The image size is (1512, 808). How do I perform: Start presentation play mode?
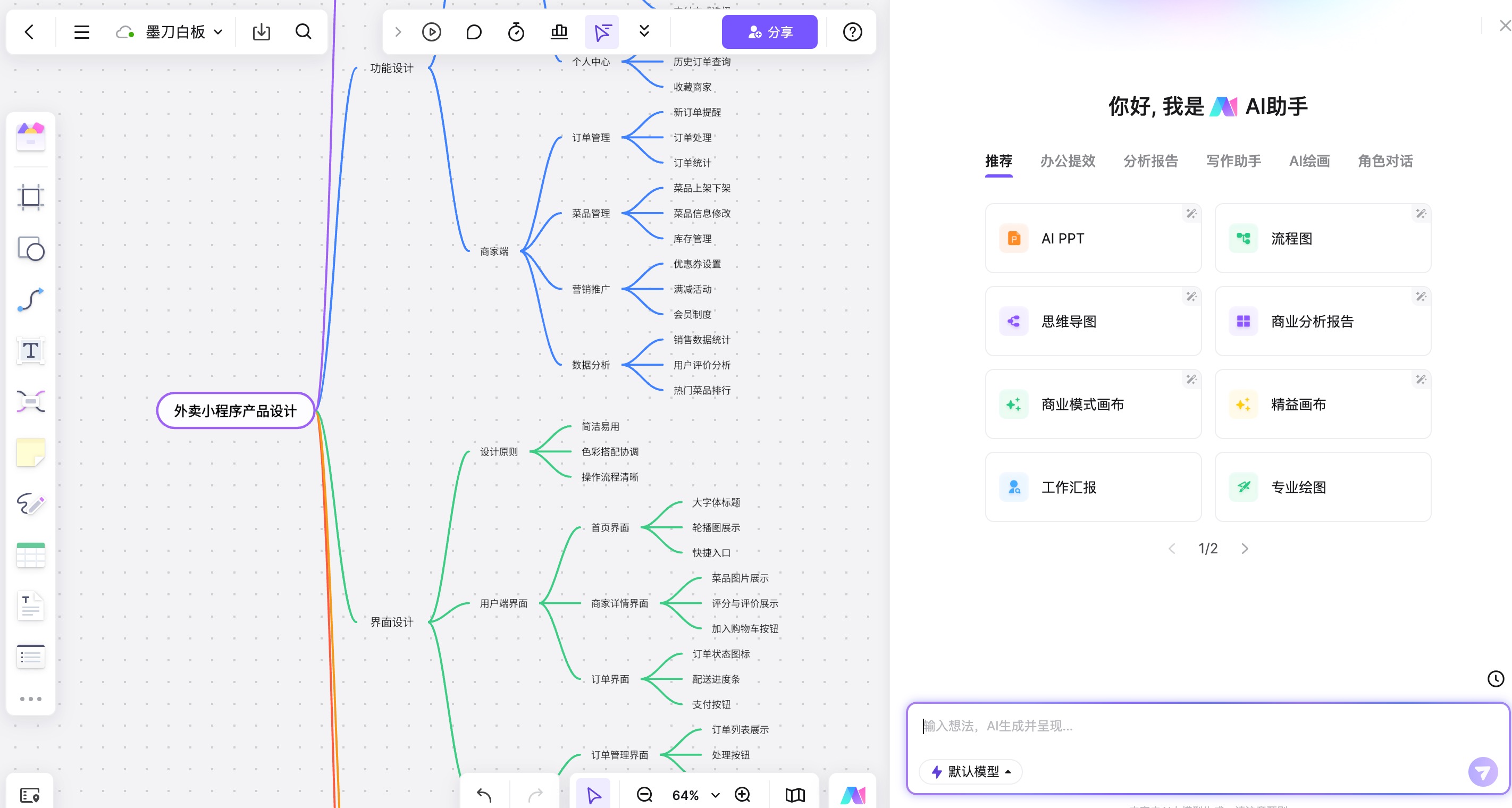click(x=431, y=32)
